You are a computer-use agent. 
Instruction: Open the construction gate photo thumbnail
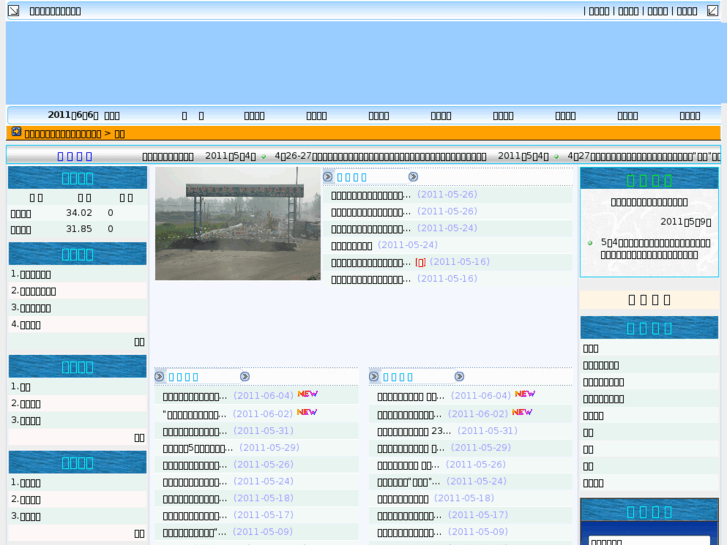pos(238,224)
